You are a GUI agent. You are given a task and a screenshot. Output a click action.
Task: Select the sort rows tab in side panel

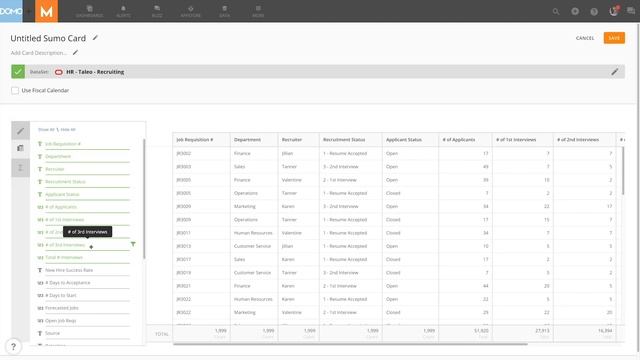20,167
